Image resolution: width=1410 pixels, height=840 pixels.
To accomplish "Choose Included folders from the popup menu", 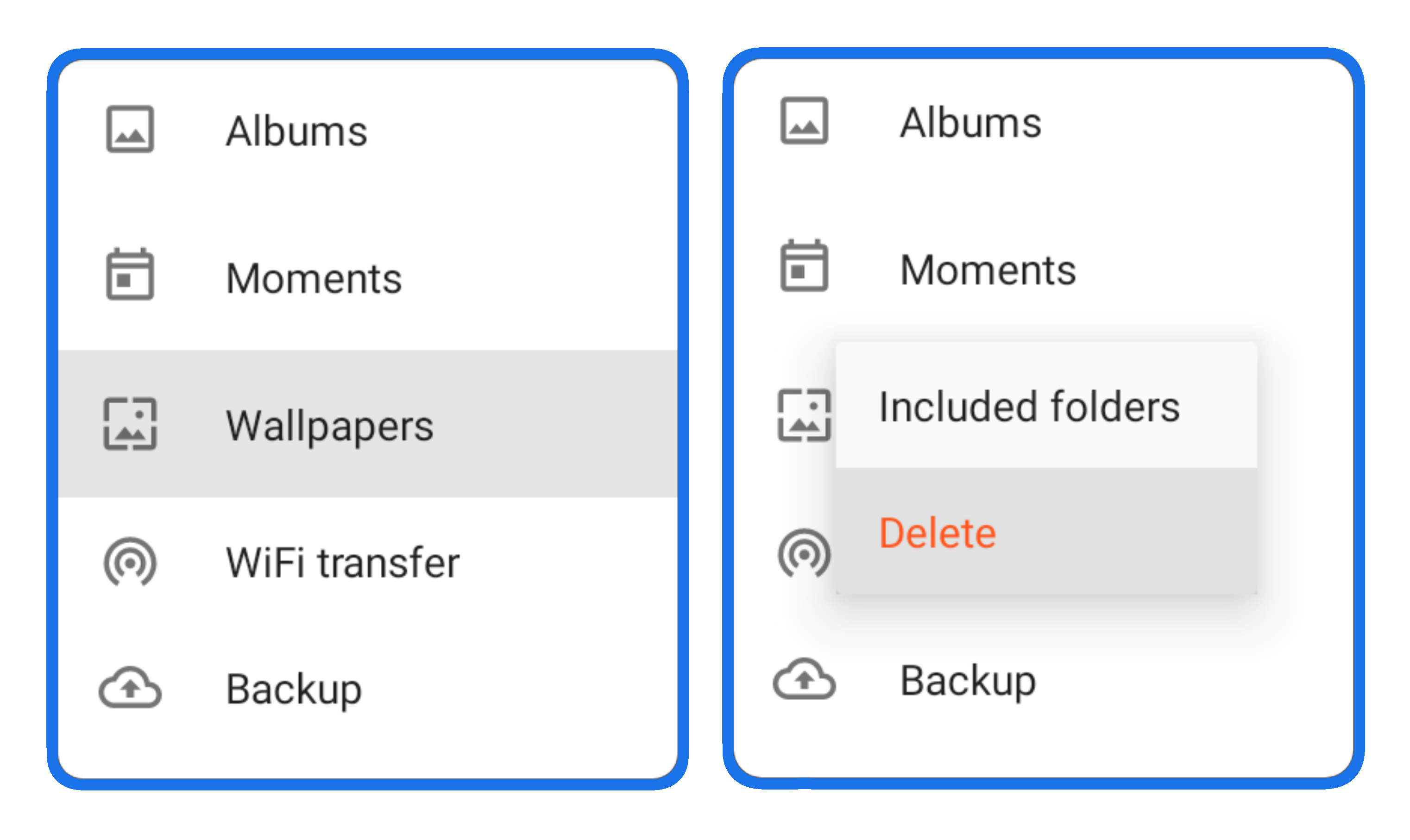I will tap(1047, 406).
